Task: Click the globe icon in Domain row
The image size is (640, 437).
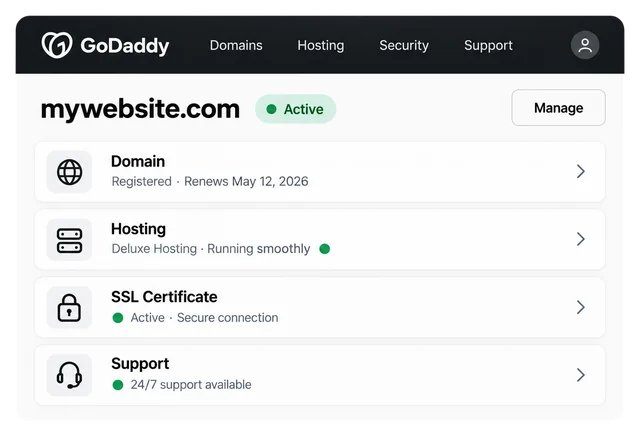Action: pyautogui.click(x=69, y=172)
